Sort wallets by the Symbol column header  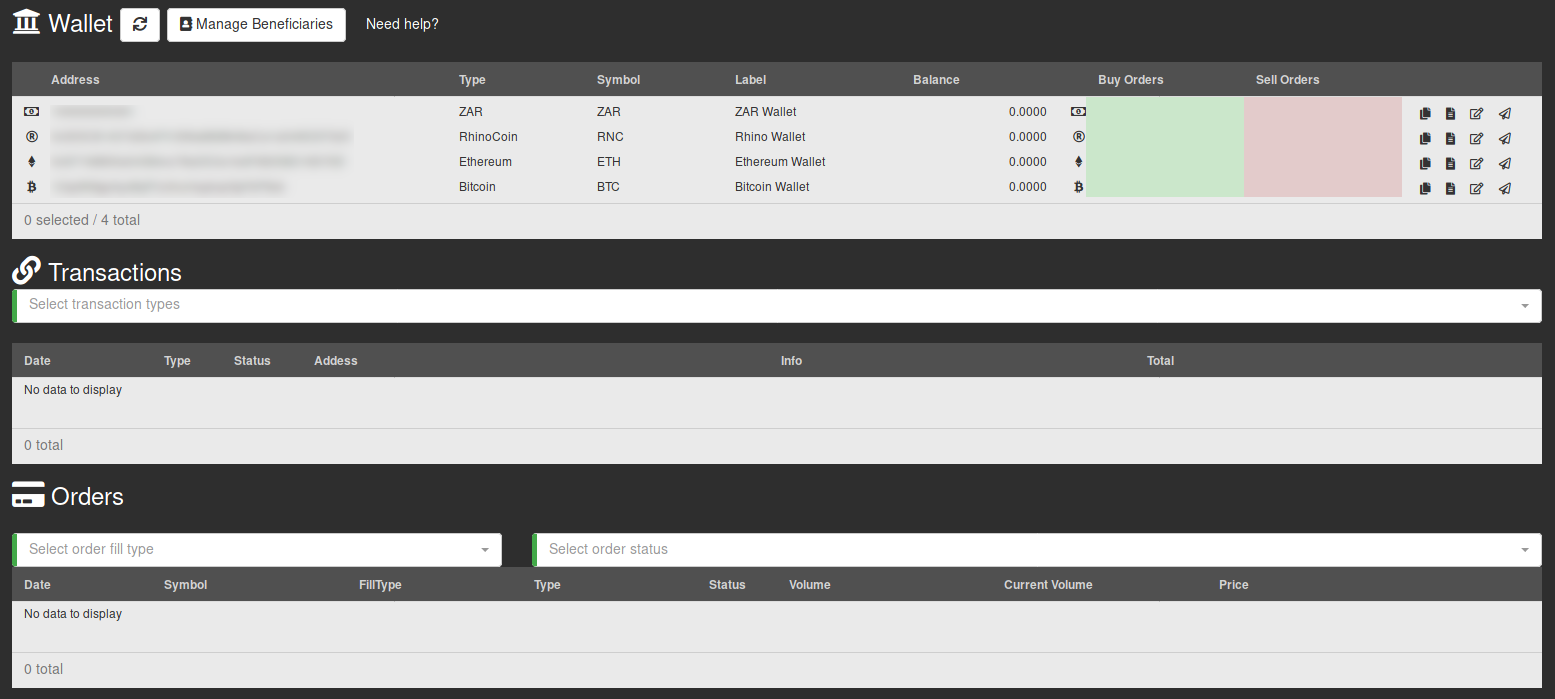pos(618,80)
